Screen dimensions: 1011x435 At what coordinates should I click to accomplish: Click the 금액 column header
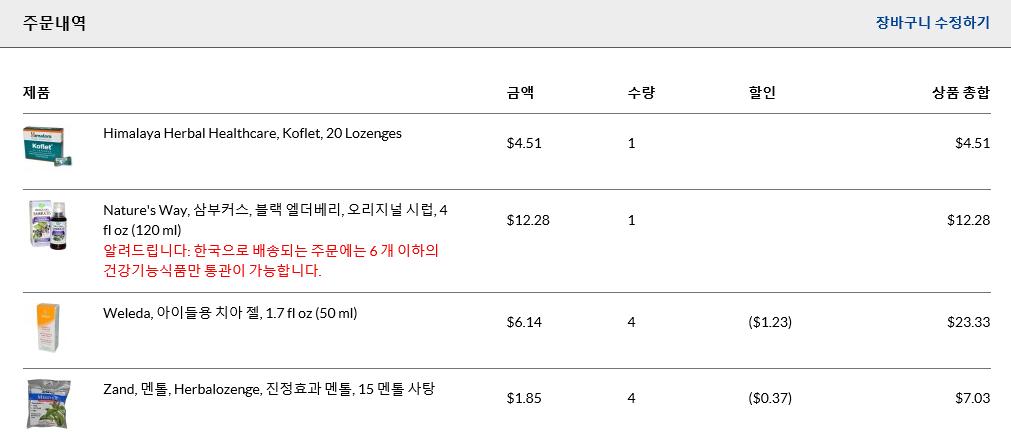pyautogui.click(x=520, y=93)
